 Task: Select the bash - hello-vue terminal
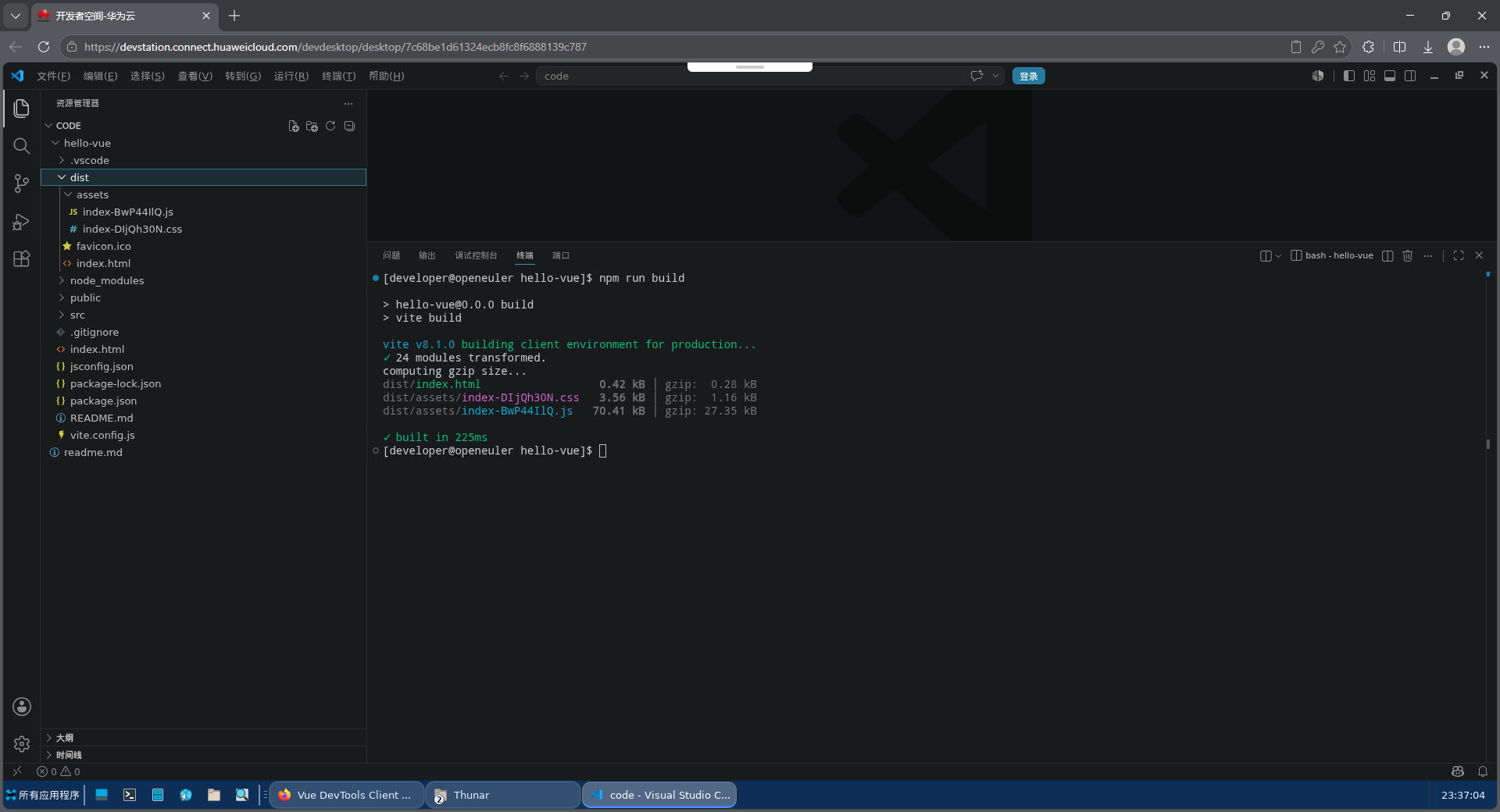coord(1332,255)
